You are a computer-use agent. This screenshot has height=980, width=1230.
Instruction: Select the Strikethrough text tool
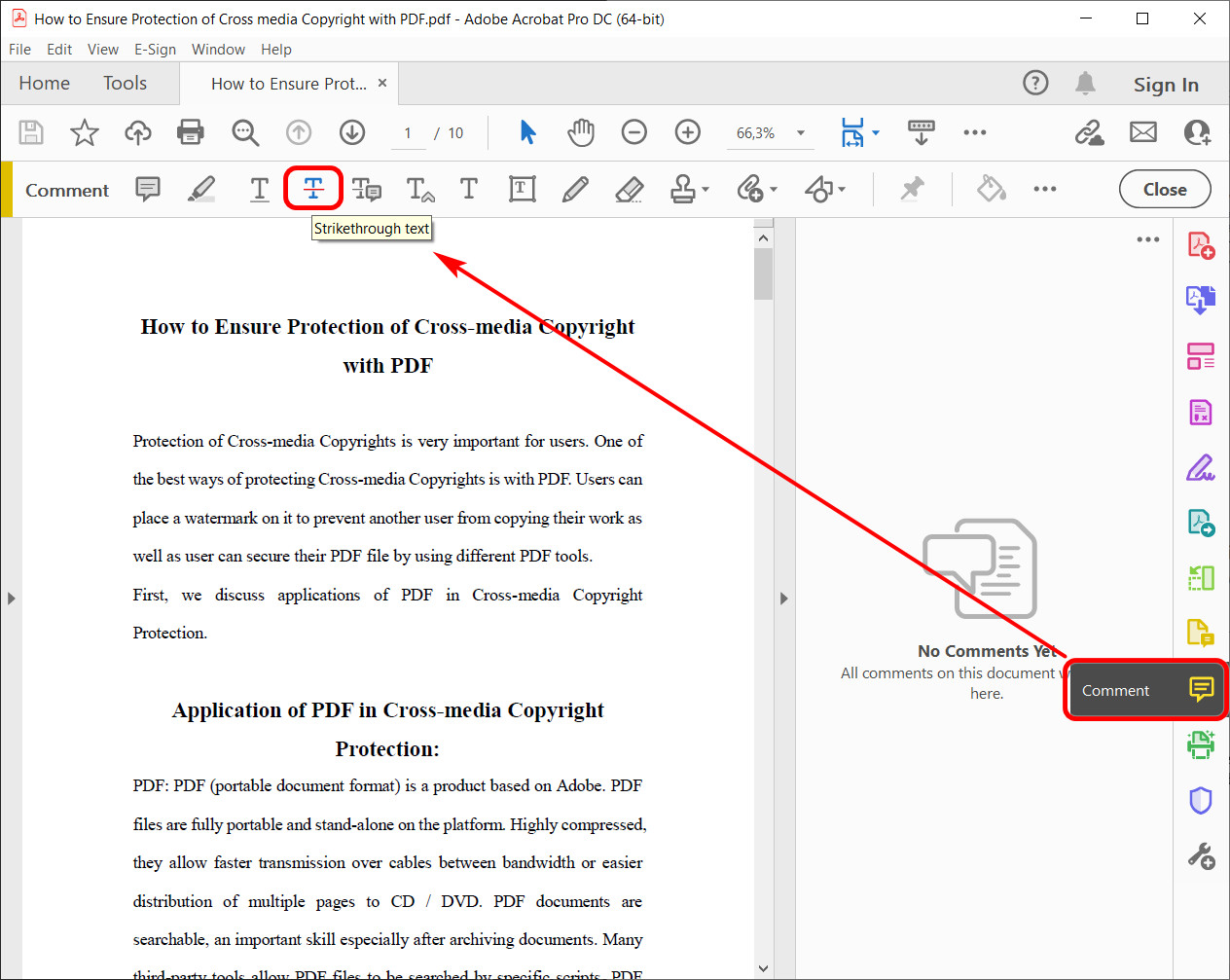[313, 188]
